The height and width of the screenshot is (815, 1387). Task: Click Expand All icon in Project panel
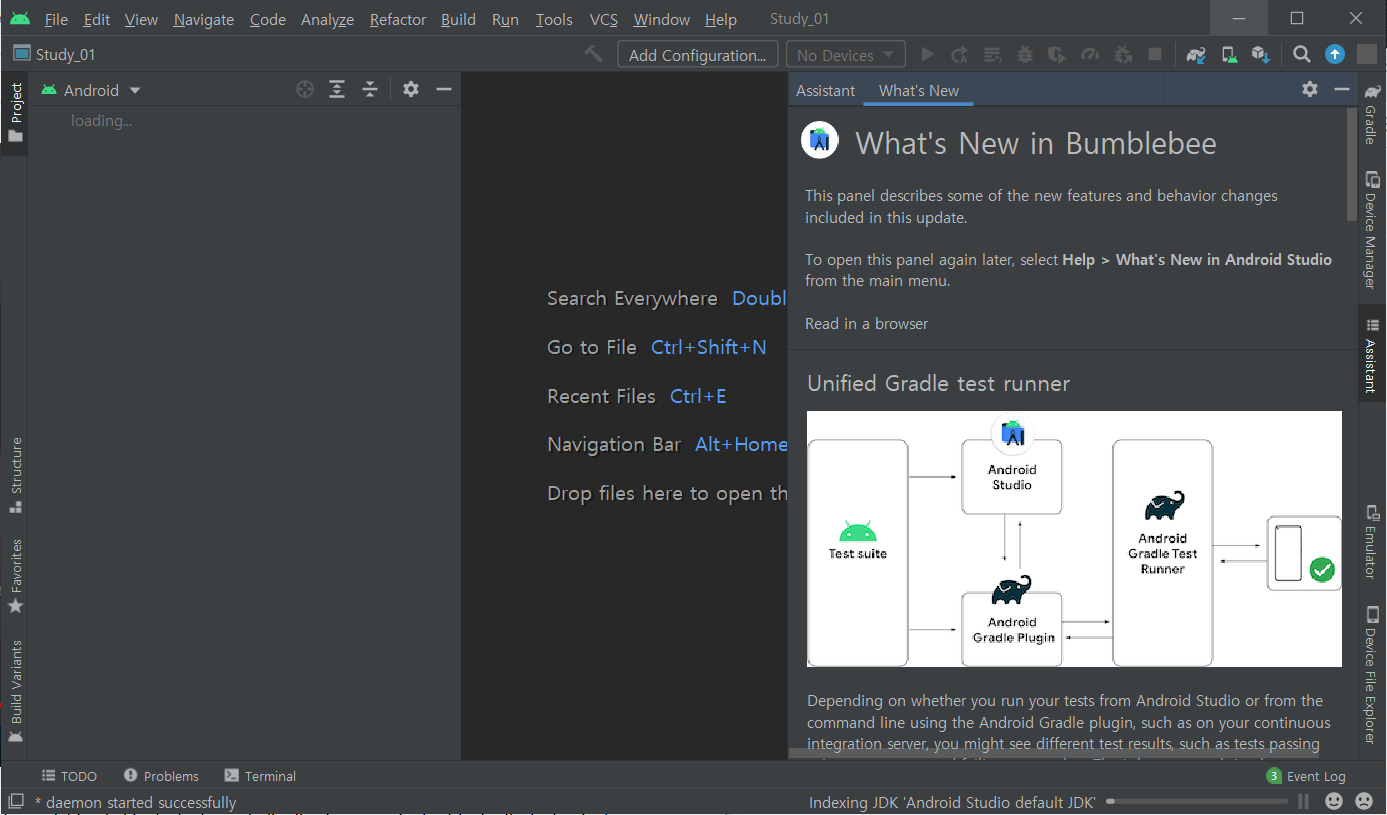tap(337, 90)
